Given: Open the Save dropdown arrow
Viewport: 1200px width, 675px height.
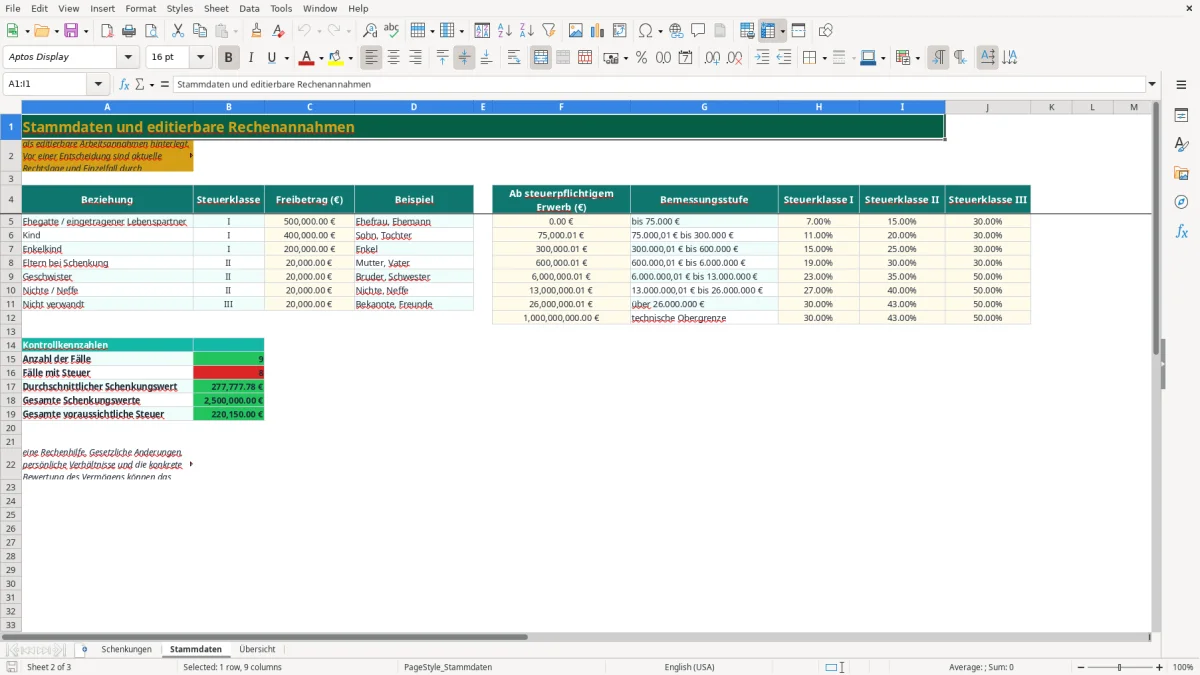Looking at the screenshot, I should [x=85, y=31].
